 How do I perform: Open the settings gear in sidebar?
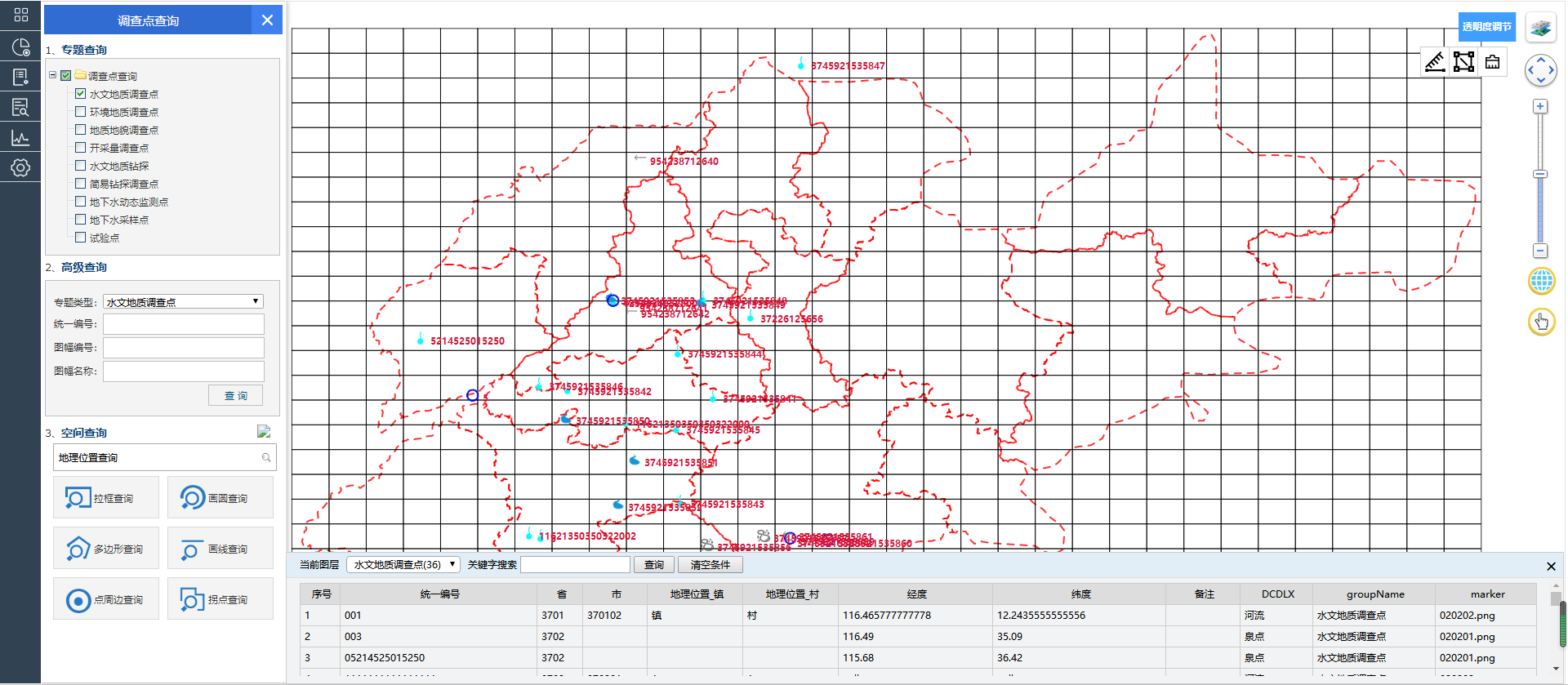point(20,168)
